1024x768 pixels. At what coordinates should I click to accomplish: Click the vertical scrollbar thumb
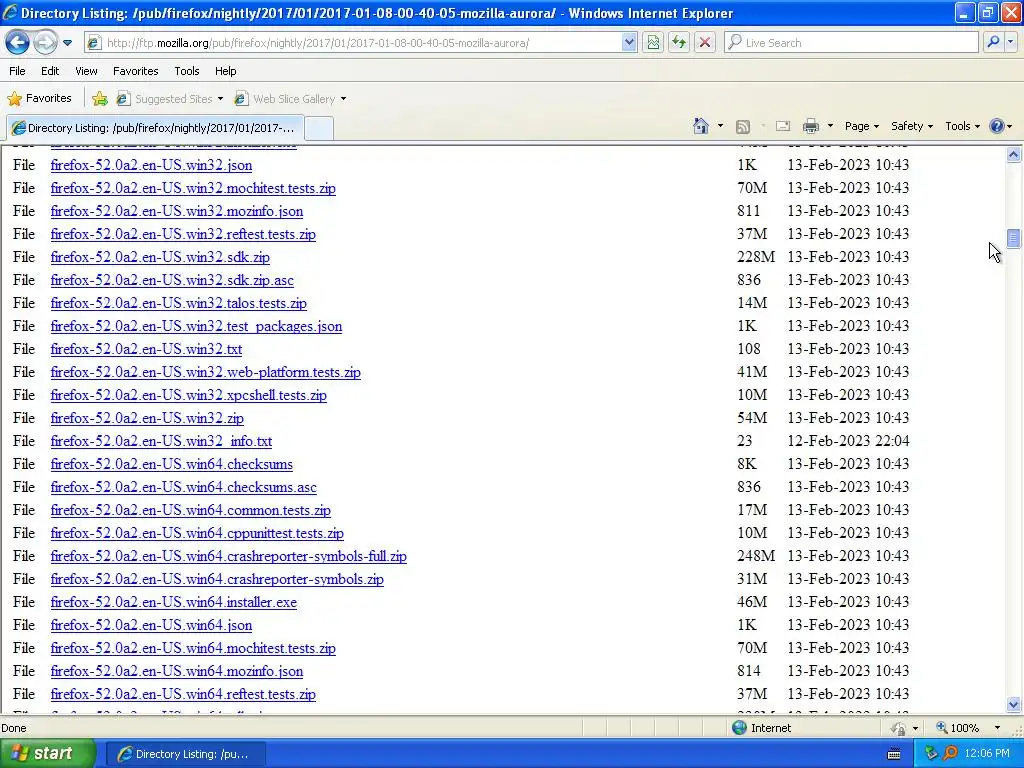point(1014,238)
